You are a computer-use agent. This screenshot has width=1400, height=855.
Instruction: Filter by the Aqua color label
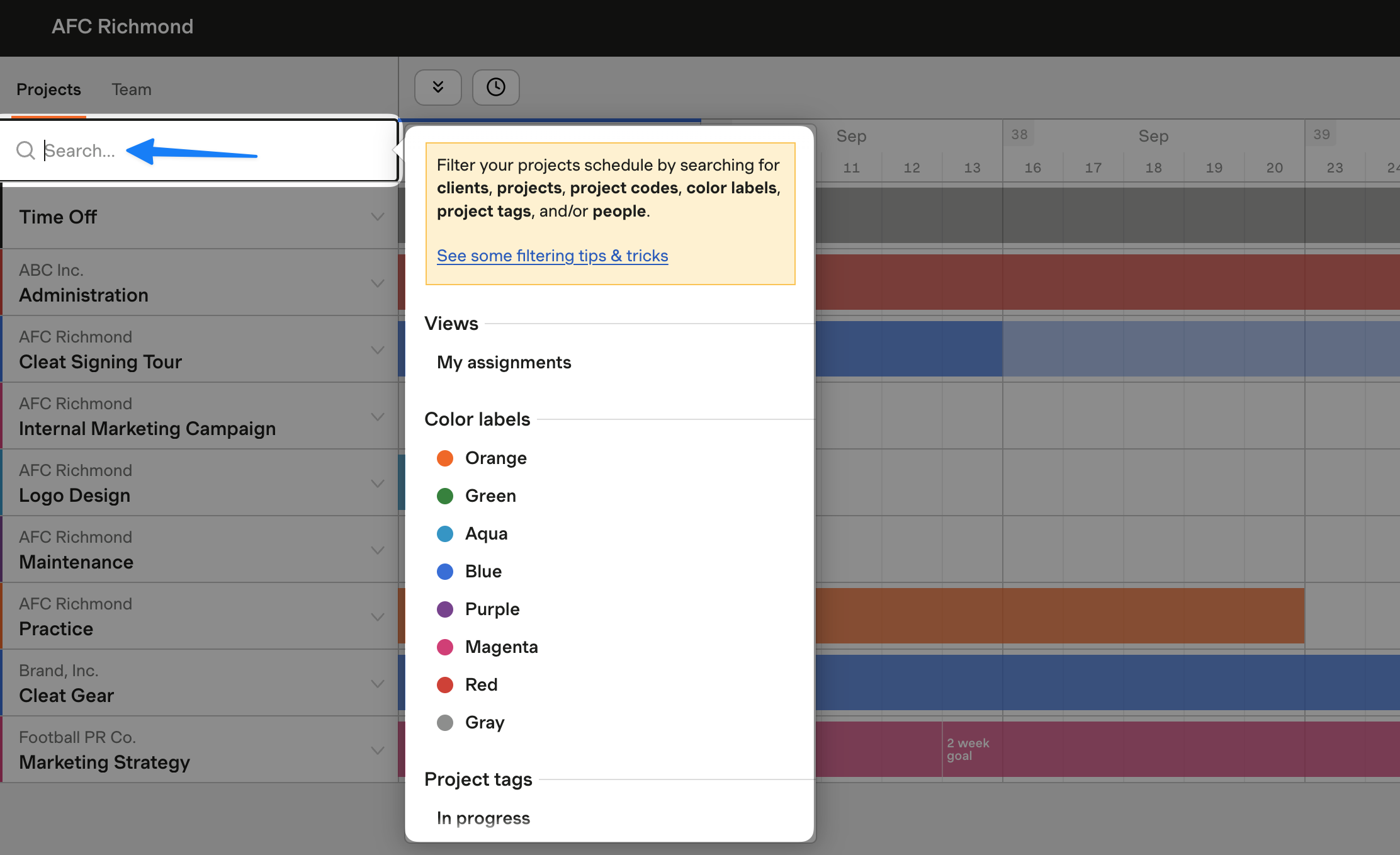[x=472, y=534]
